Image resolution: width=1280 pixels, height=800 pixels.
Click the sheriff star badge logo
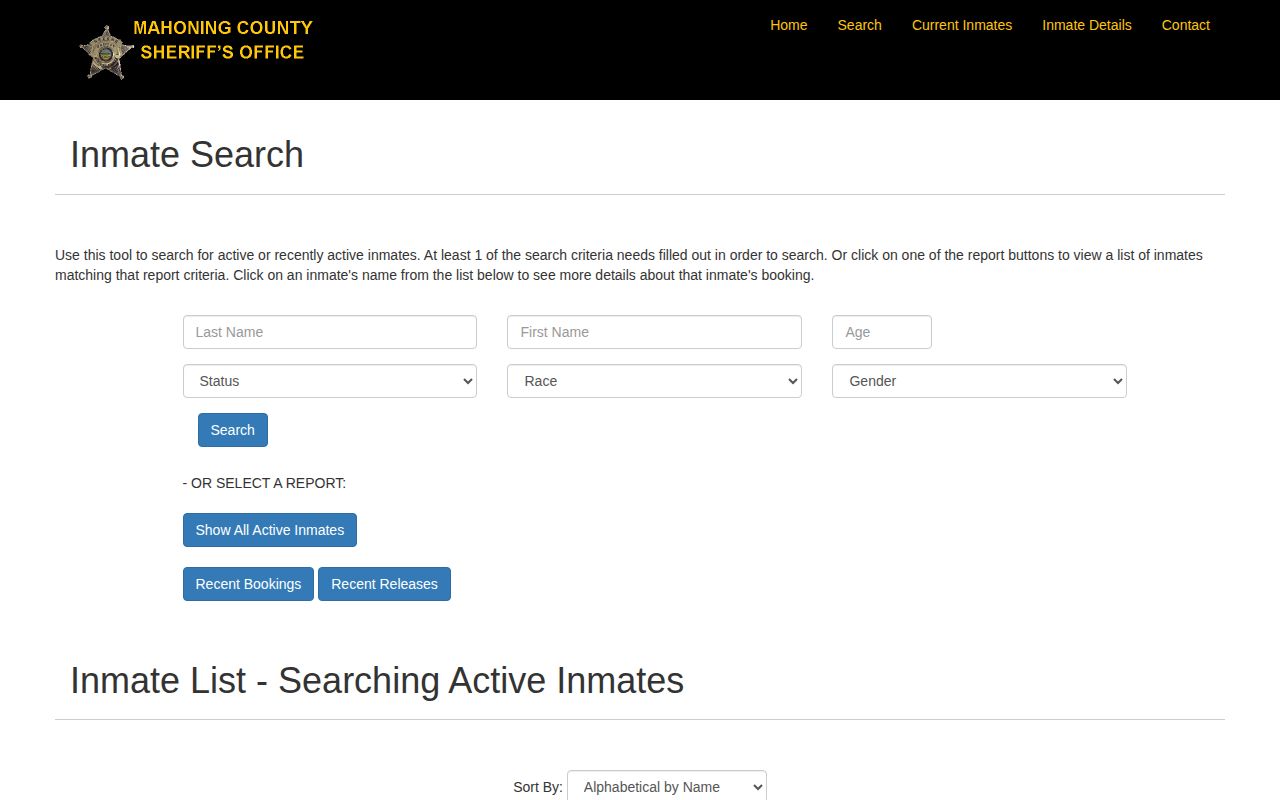[x=106, y=52]
